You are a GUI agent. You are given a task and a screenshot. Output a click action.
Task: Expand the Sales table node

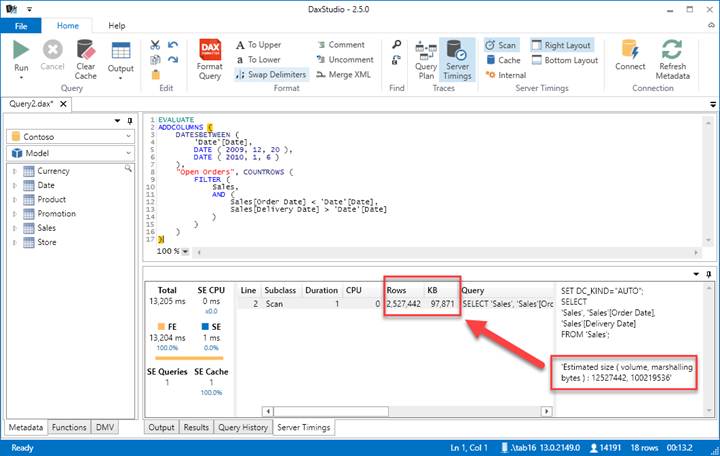click(x=15, y=228)
